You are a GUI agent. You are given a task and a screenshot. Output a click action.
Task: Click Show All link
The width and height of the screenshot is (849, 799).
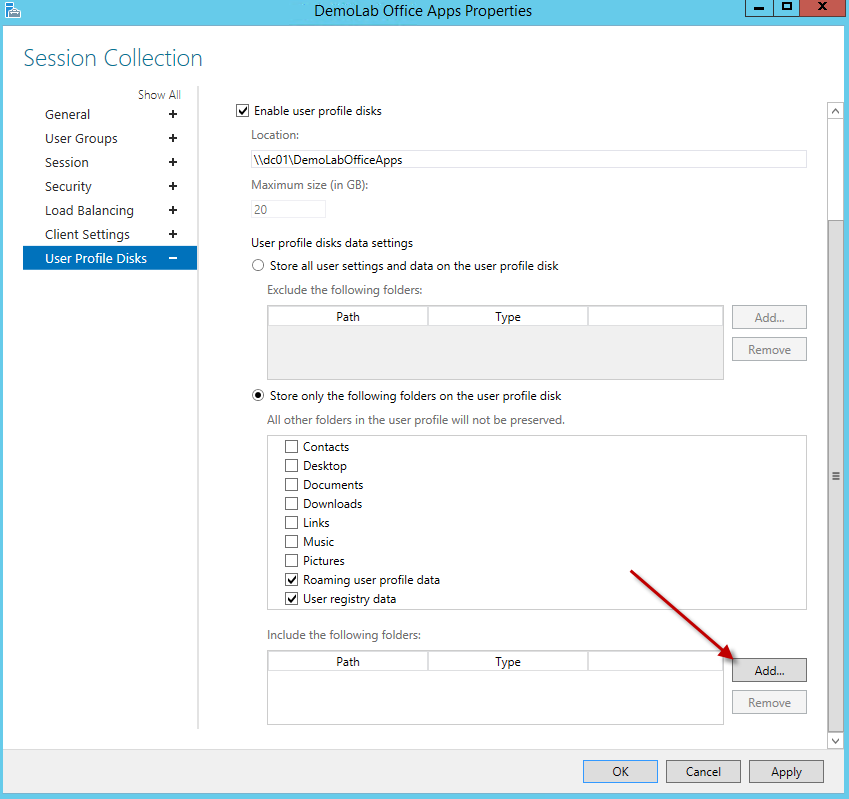159,95
